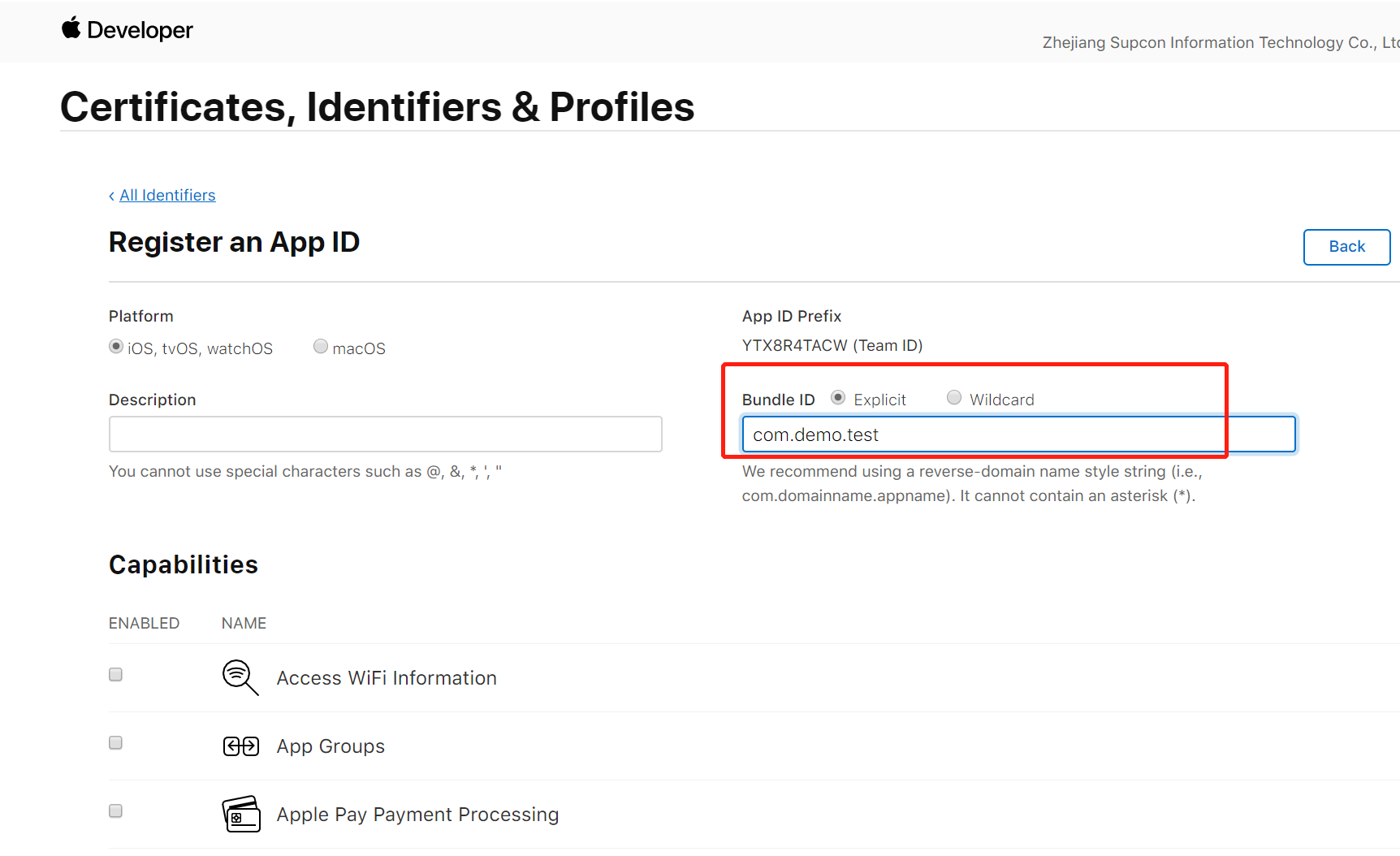
Task: Click the Access WiFi Information icon
Action: pos(240,677)
